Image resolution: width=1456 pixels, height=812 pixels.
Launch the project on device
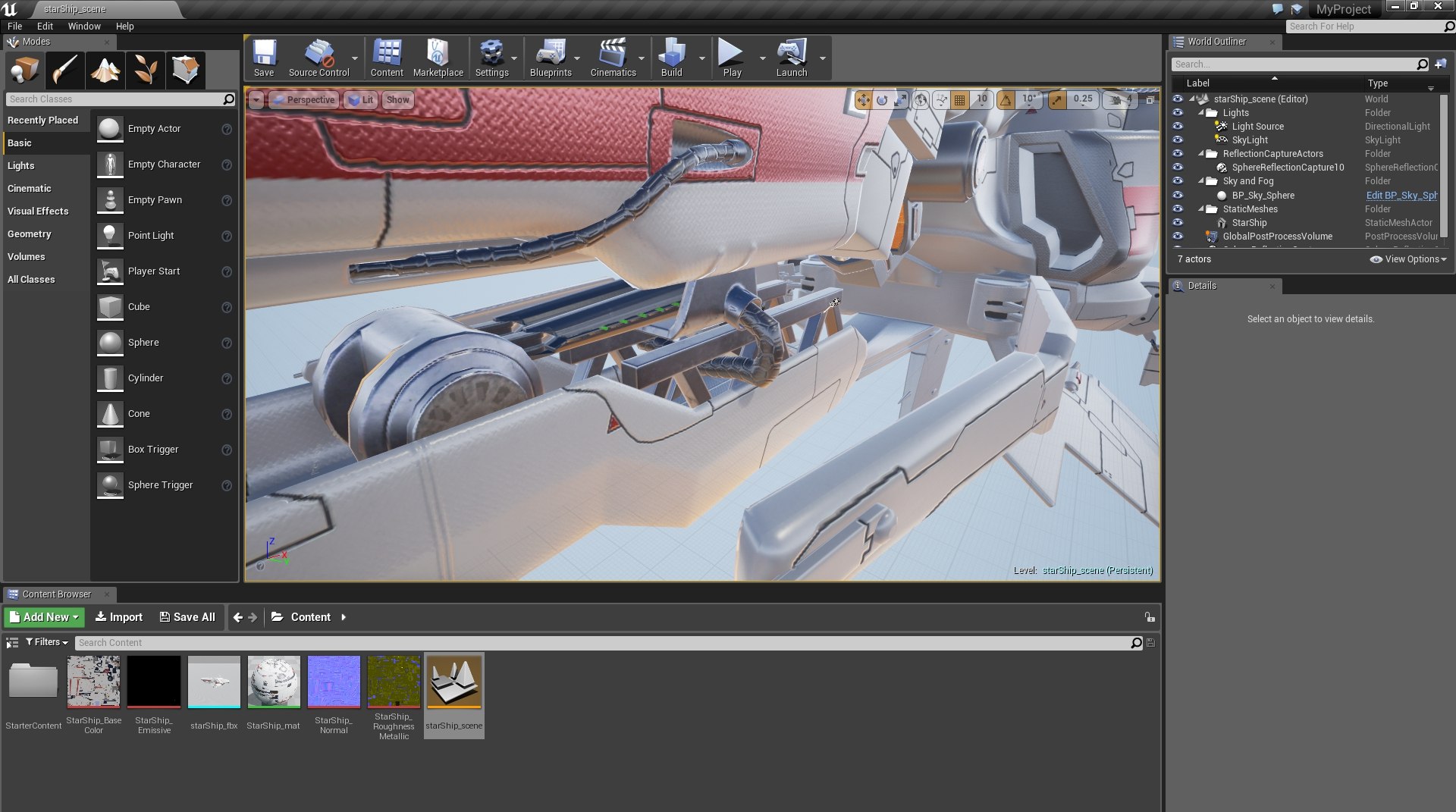[x=791, y=58]
